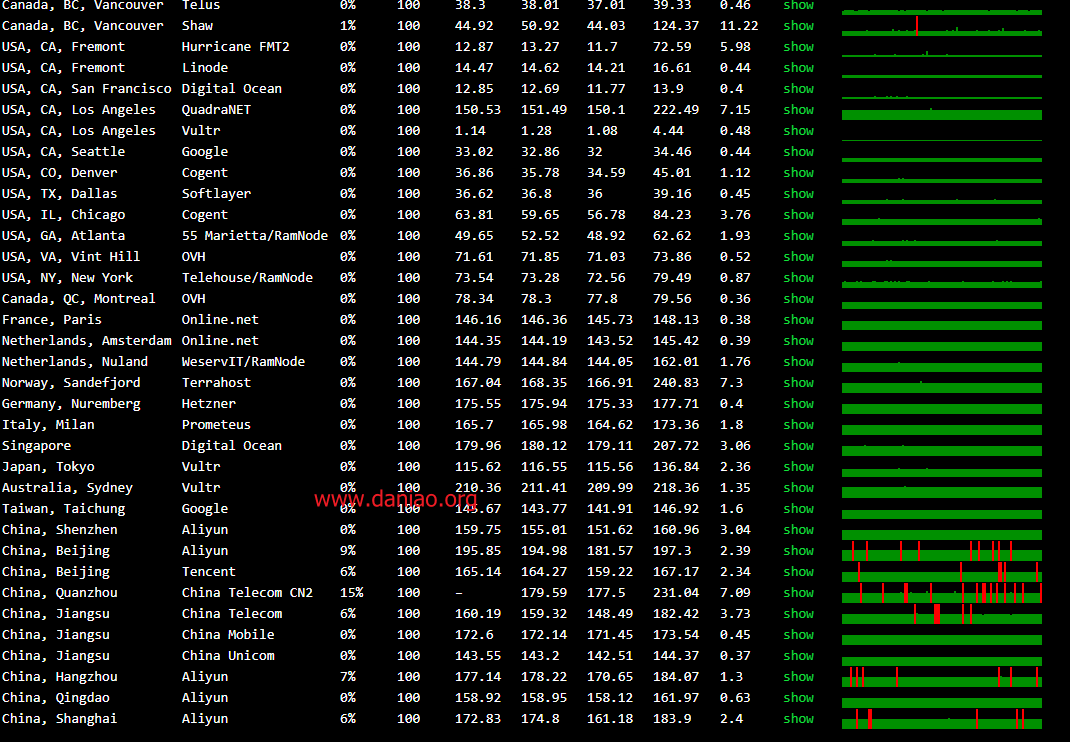This screenshot has height=742, width=1070.
Task: Open the show link for Shaw Vancouver
Action: coord(798,26)
